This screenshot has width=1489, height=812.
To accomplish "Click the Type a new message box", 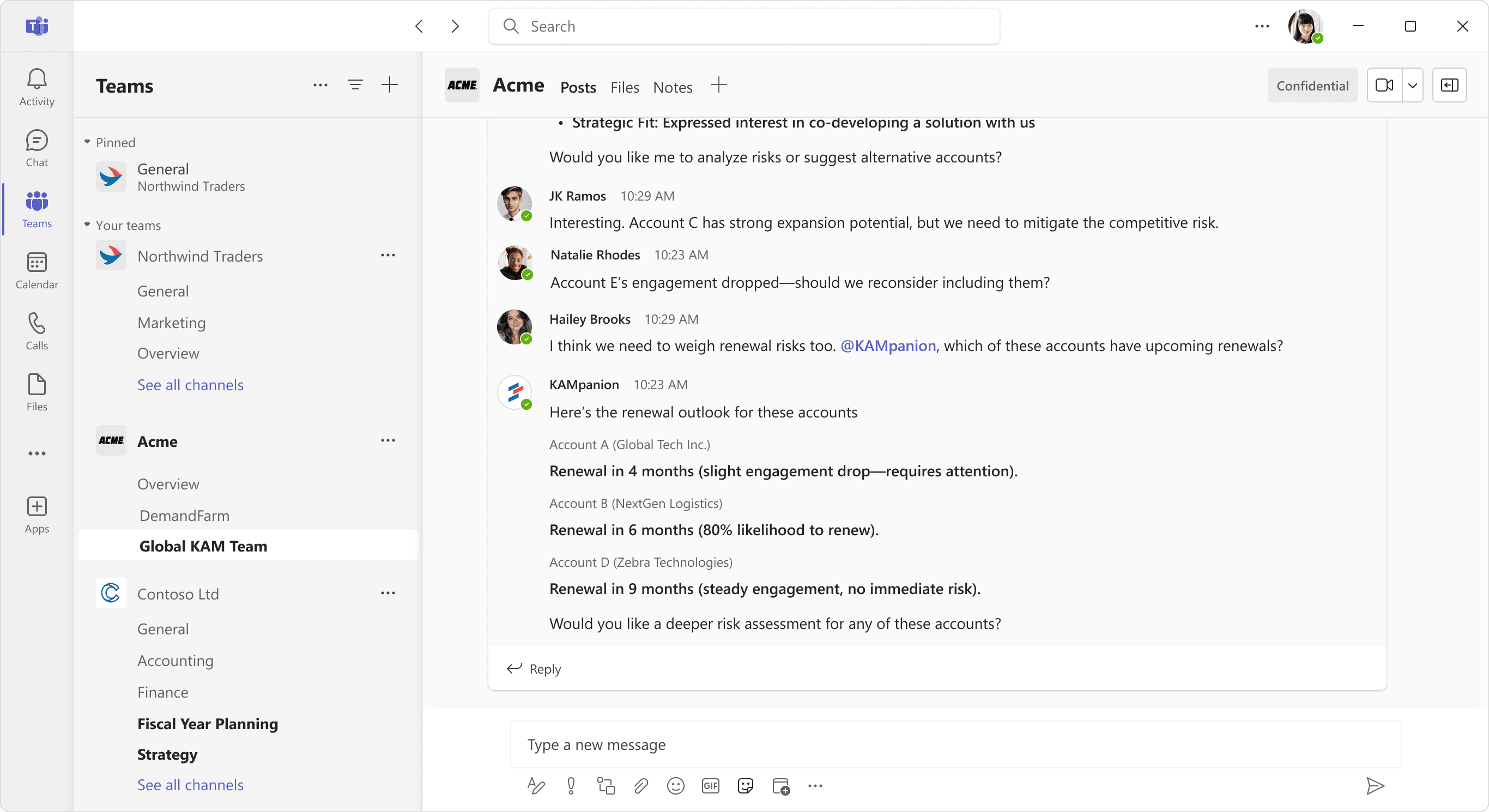I will tap(954, 744).
